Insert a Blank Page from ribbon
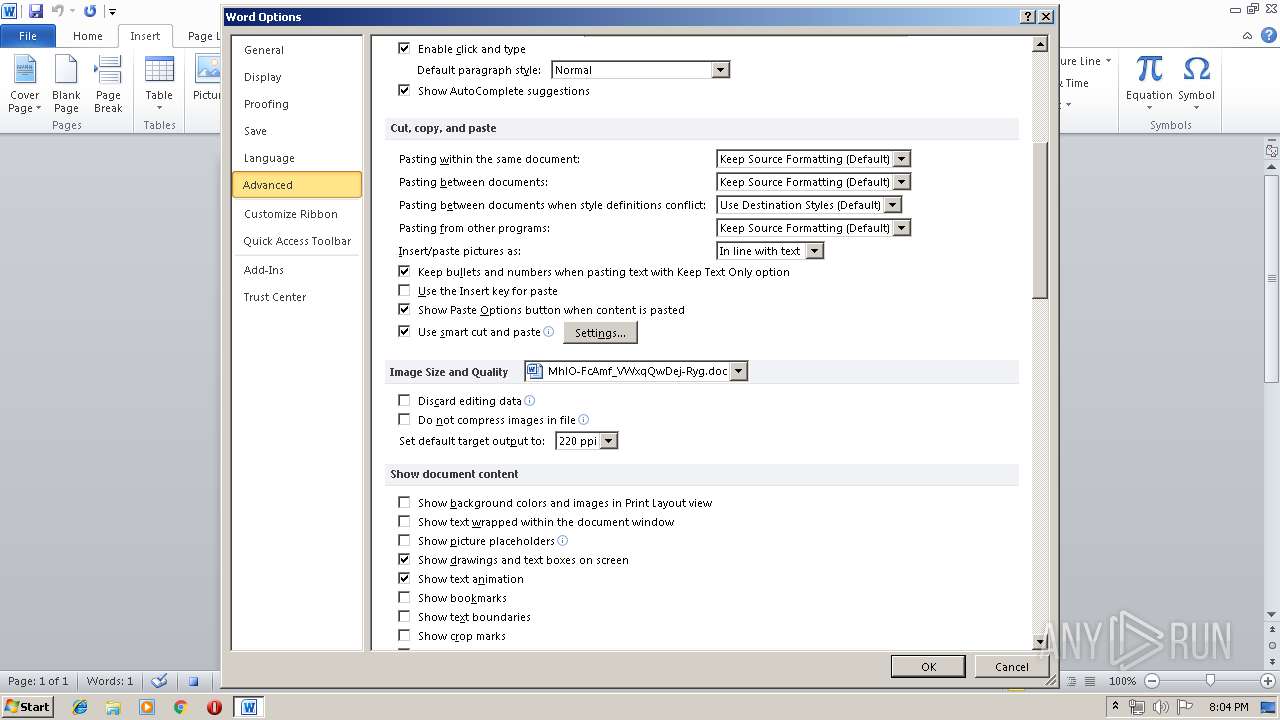Image resolution: width=1280 pixels, height=720 pixels. [66, 85]
